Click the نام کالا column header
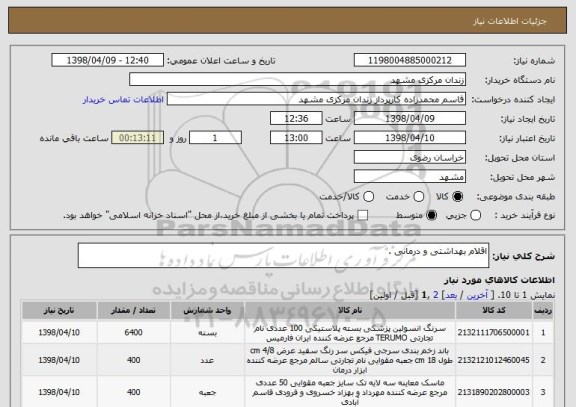Viewport: 576px width, 407px height. (350, 310)
